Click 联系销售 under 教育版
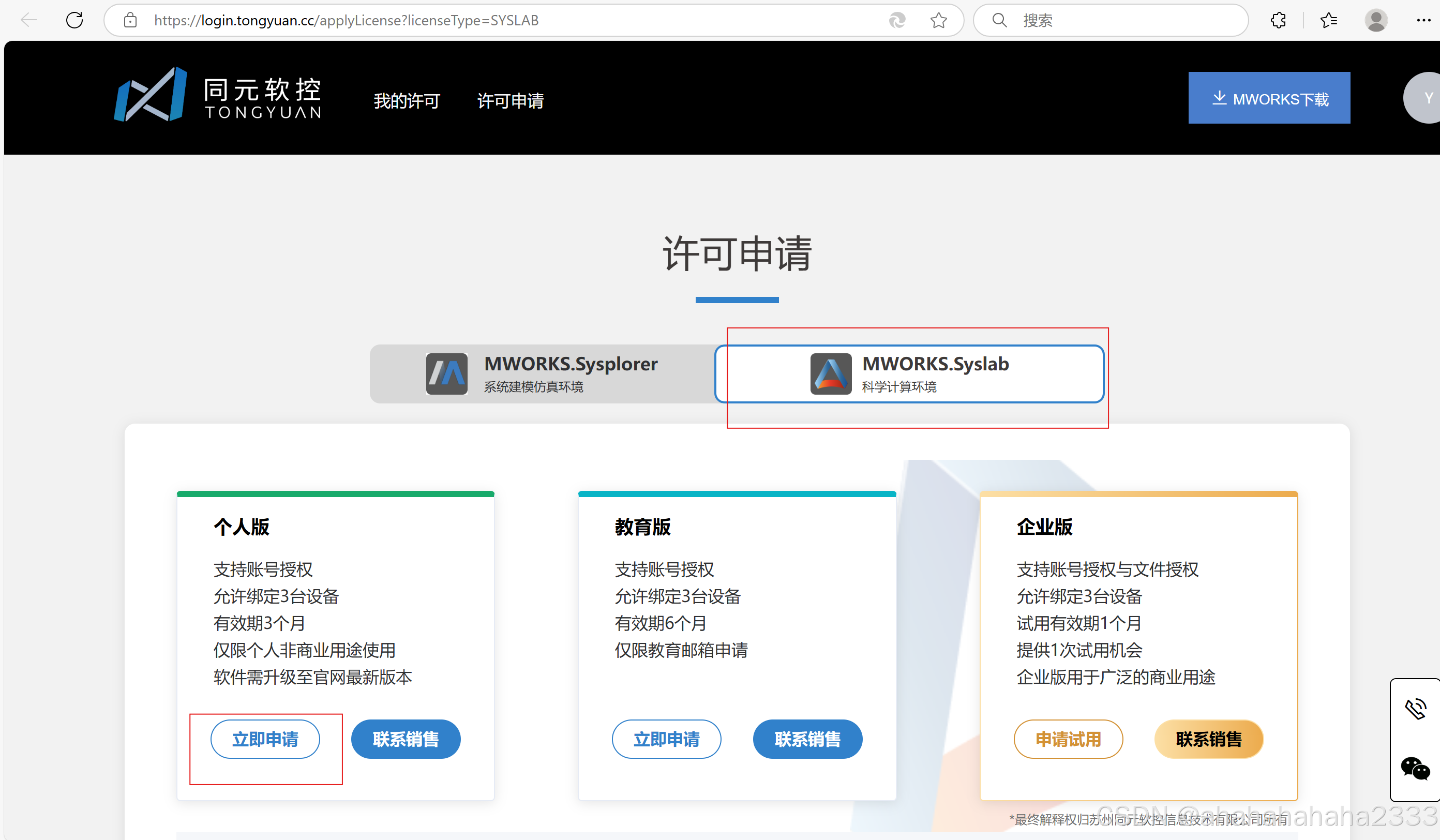 click(x=807, y=739)
